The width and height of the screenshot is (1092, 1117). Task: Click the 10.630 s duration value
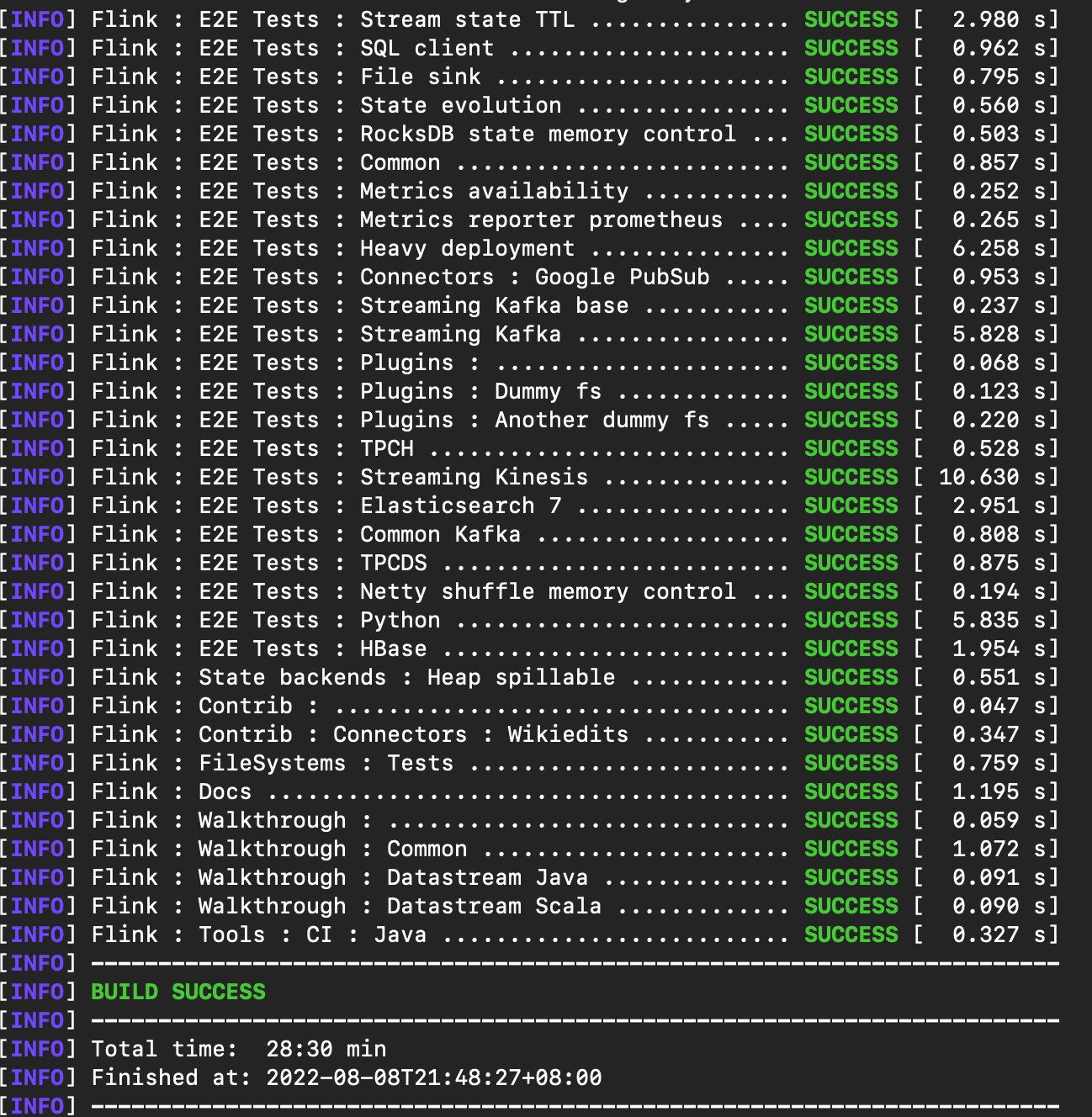coord(978,477)
